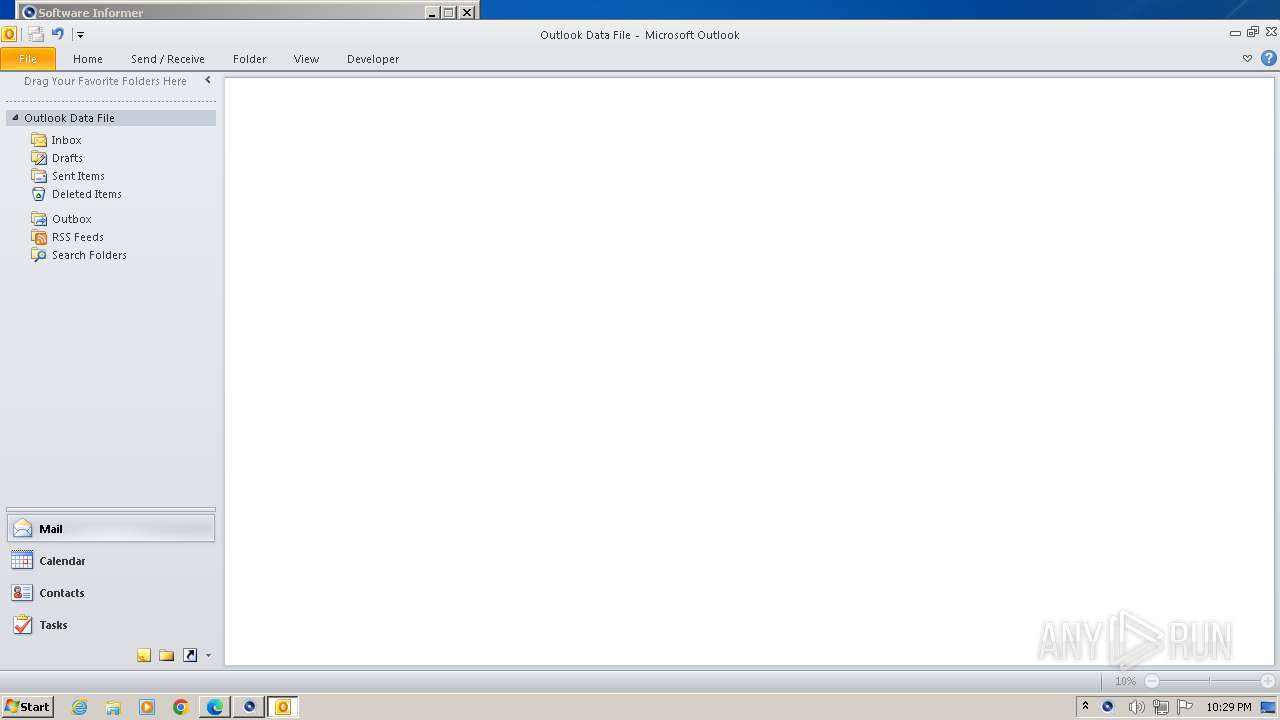
Task: Click the Undo icon in quick access toolbar
Action: pos(58,34)
